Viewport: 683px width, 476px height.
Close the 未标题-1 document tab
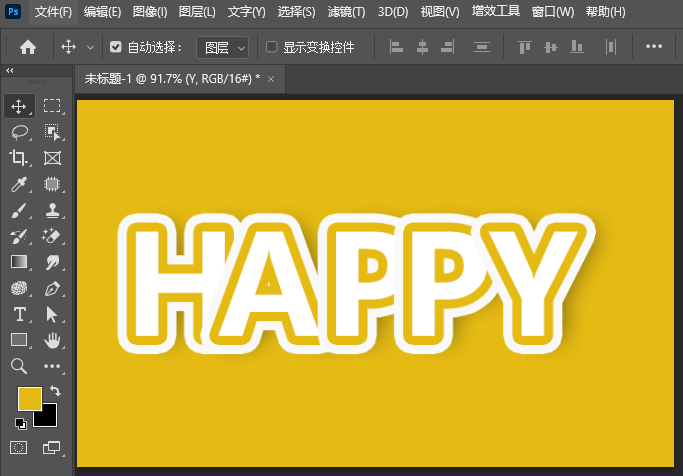pyautogui.click(x=271, y=79)
